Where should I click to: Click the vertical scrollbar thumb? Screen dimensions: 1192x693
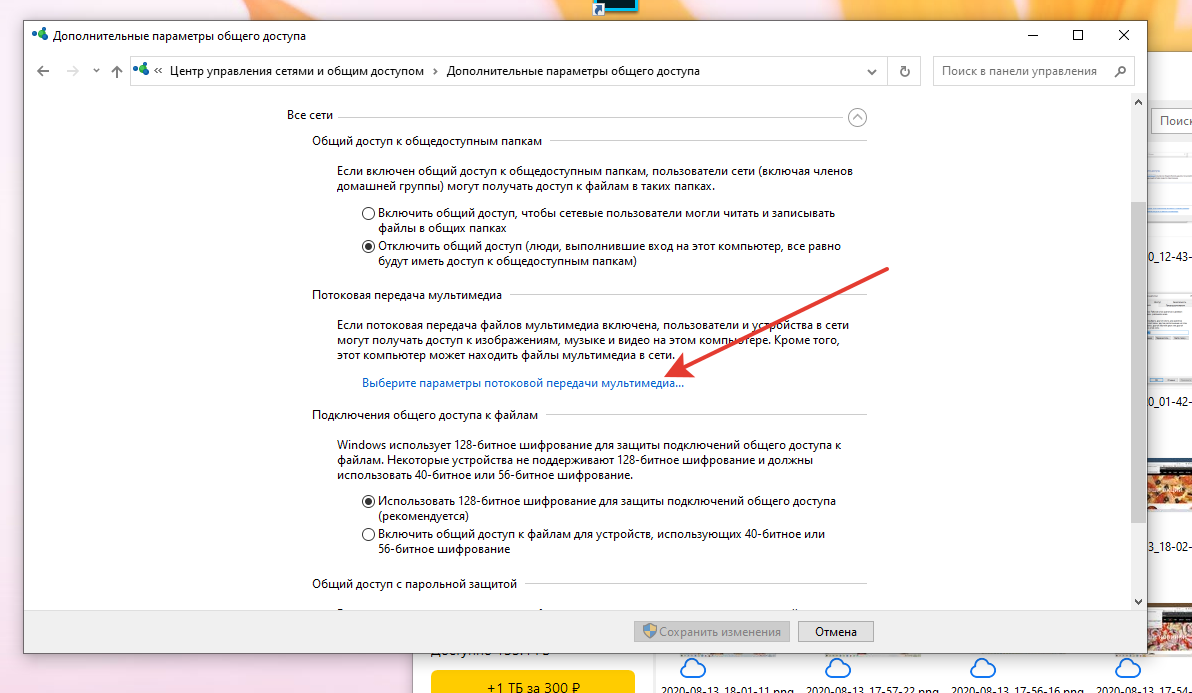(1138, 362)
